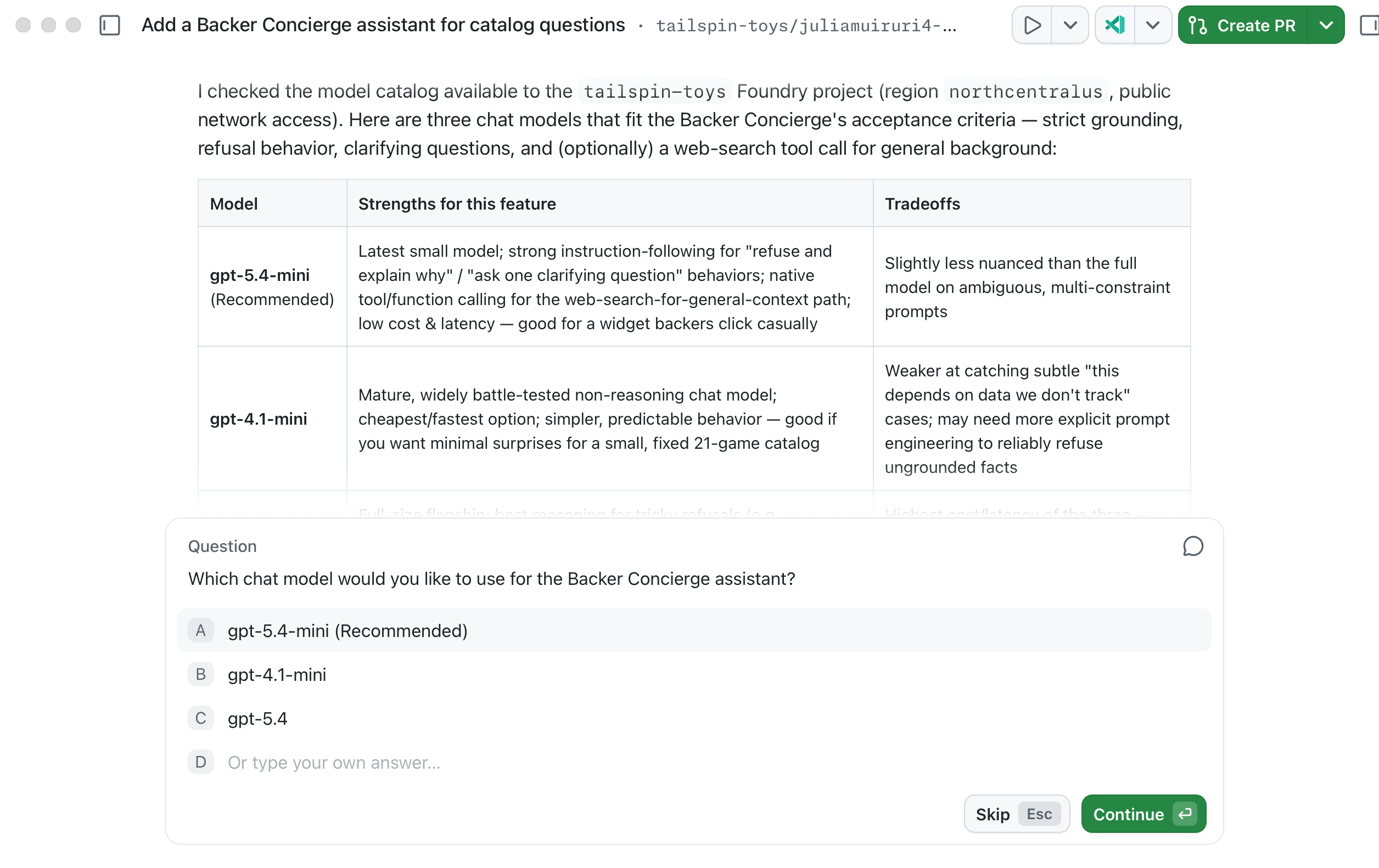
Task: Click the question text 'Which chat model would you like'
Action: [491, 578]
